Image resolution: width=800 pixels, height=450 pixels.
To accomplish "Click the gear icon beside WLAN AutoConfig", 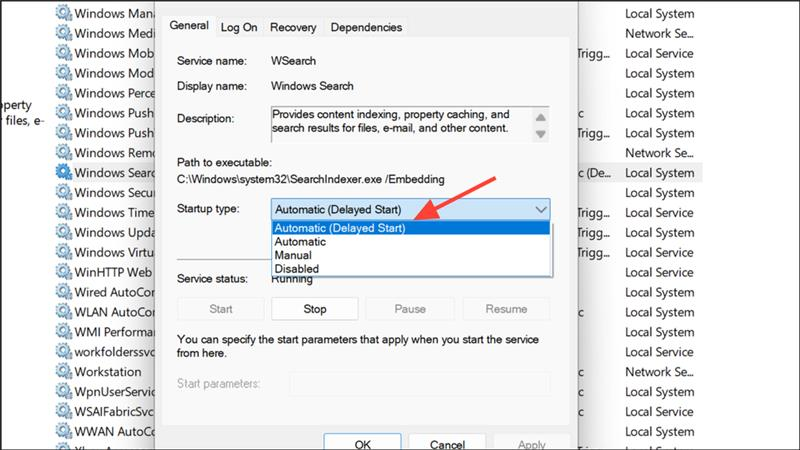I will 64,311.
